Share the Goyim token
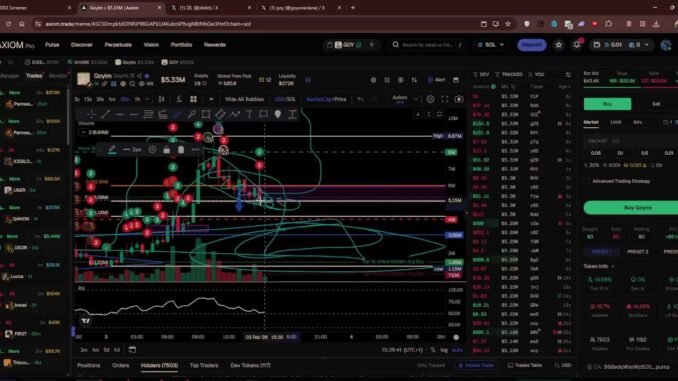 coord(139,76)
